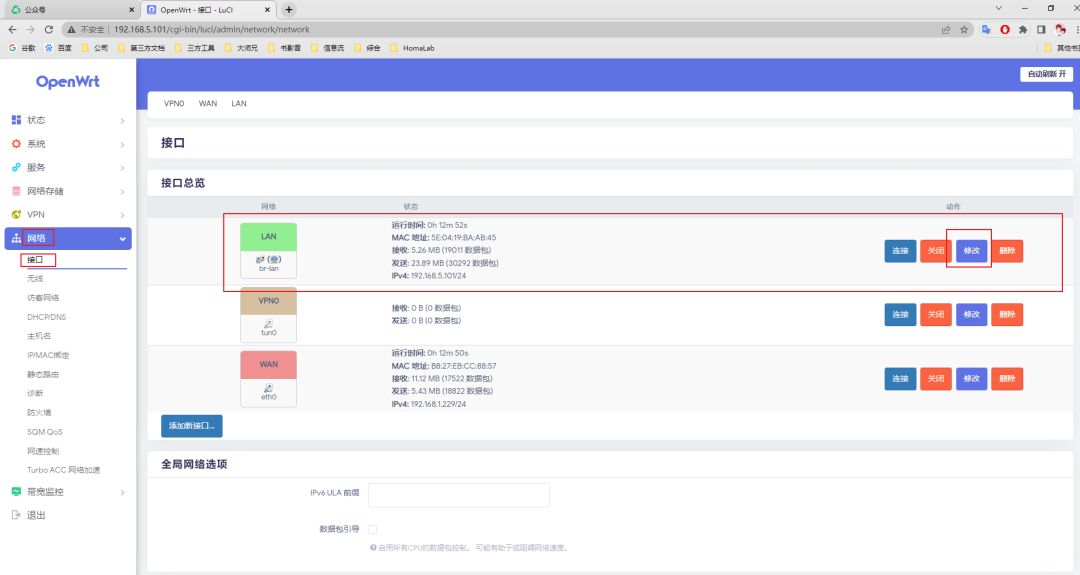
Task: Open the HomeLab bookmark folder
Action: coord(412,48)
